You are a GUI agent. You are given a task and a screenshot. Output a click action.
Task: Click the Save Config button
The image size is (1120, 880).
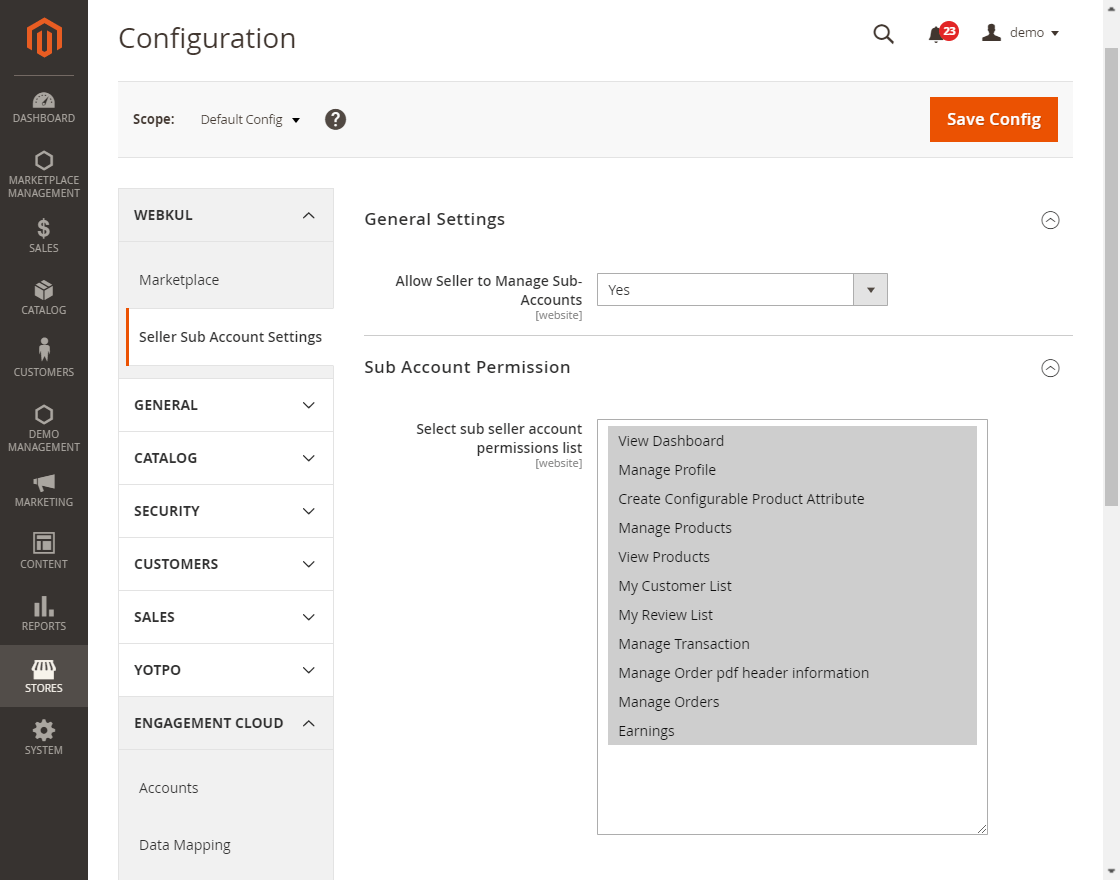(x=993, y=119)
